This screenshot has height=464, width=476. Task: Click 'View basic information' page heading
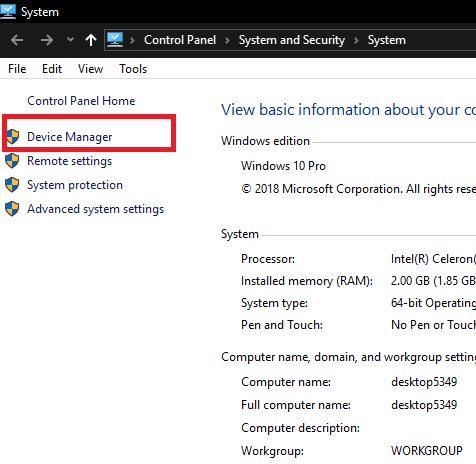(348, 110)
